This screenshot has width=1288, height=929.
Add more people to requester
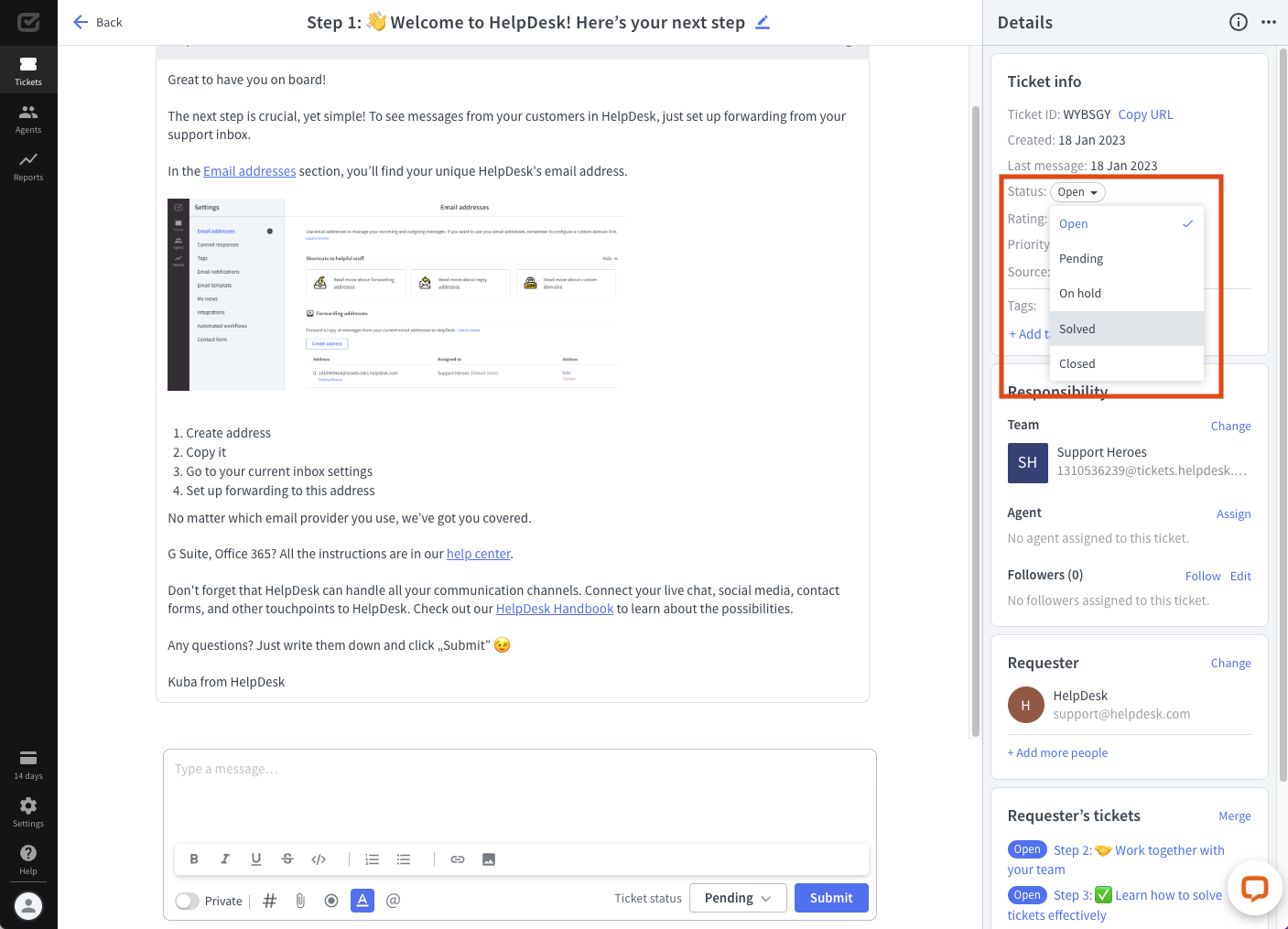click(x=1057, y=752)
